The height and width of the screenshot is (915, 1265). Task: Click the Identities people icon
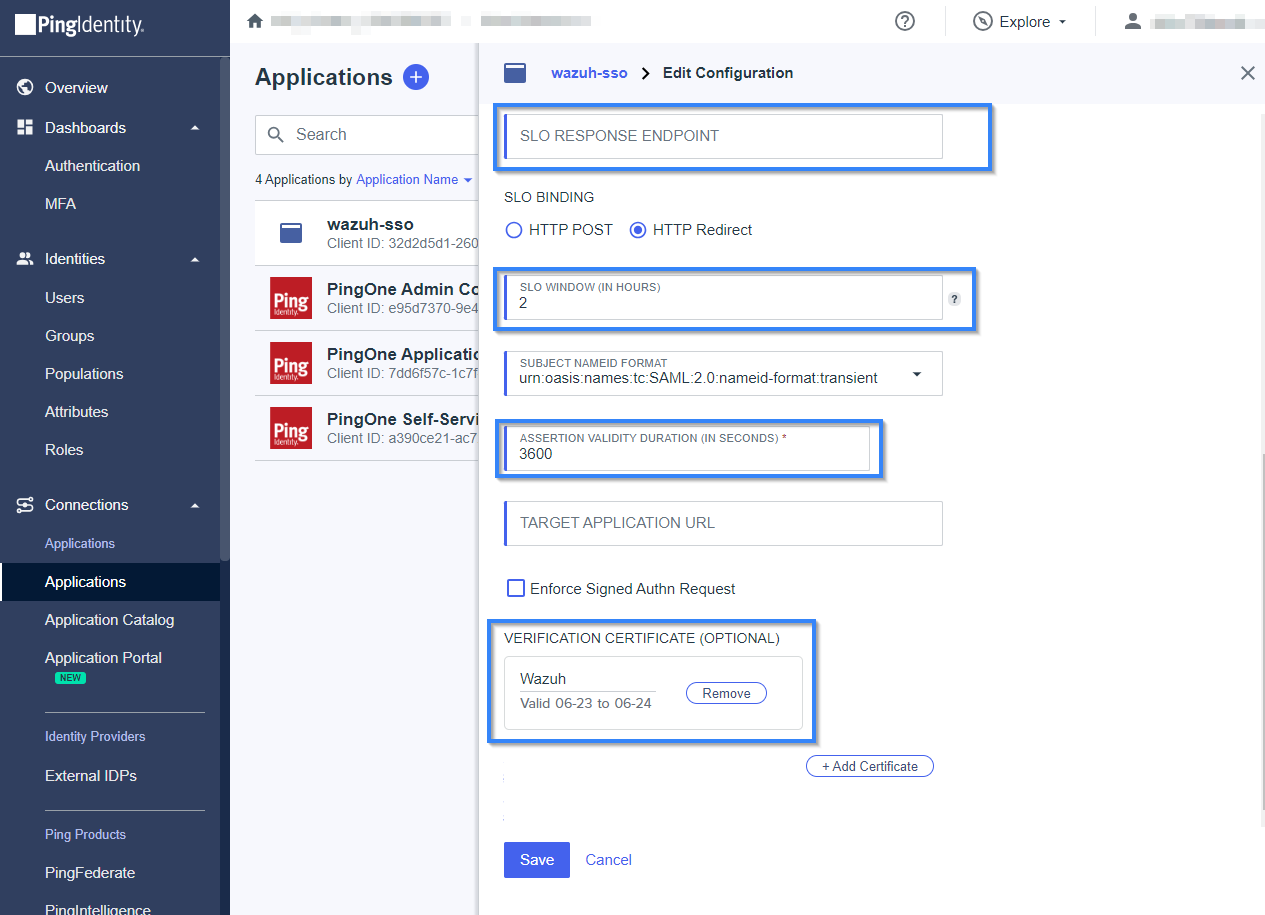(26, 259)
